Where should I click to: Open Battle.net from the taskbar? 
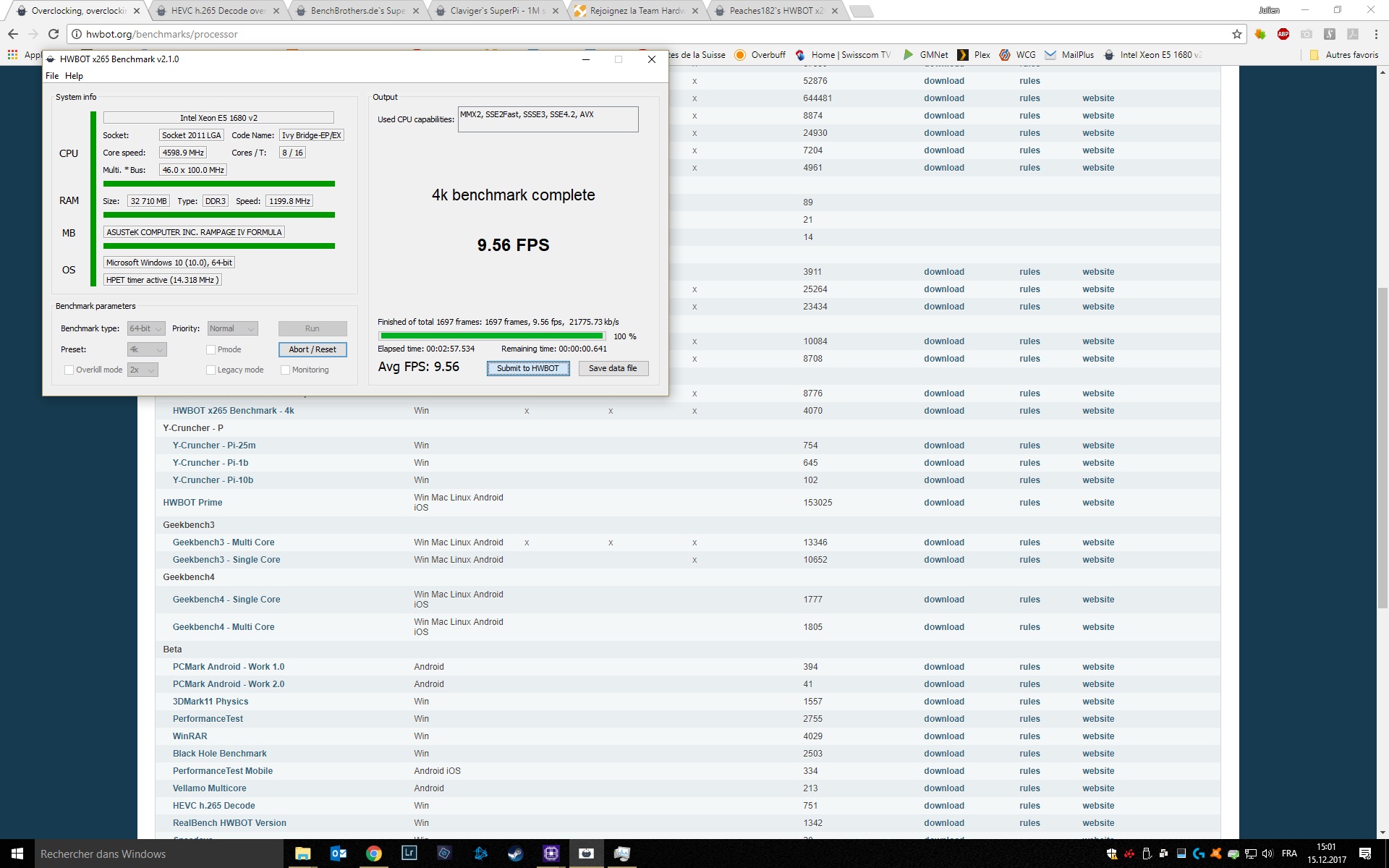pos(480,854)
